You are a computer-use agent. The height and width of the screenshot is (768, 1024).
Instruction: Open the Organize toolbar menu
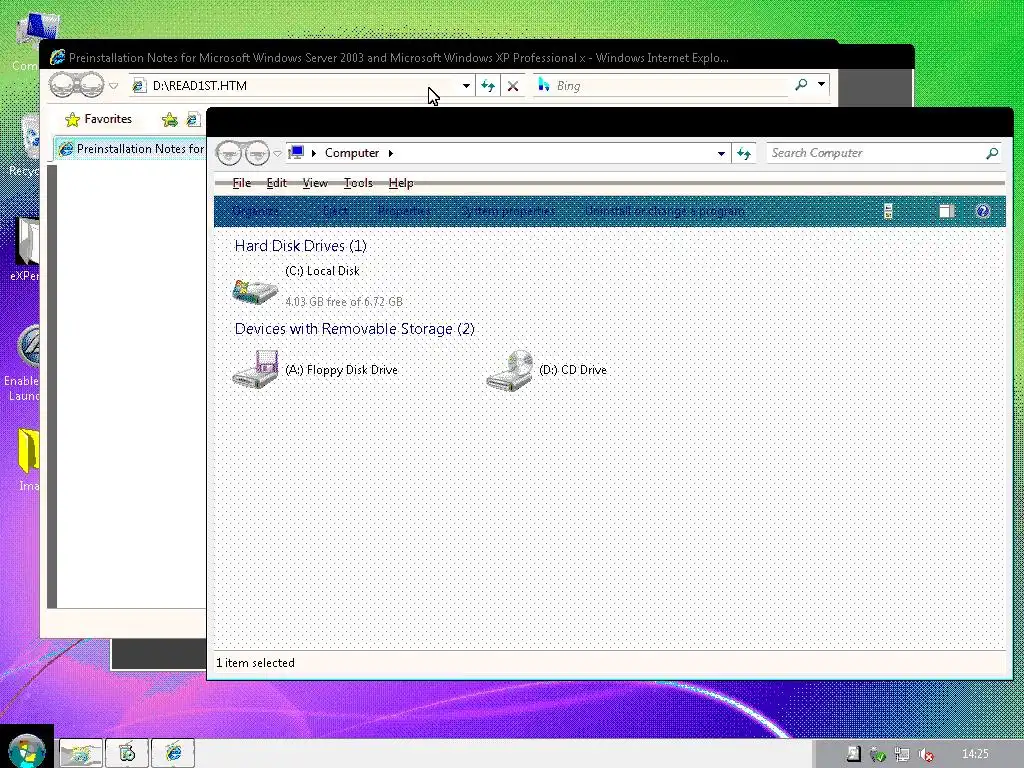(x=256, y=211)
